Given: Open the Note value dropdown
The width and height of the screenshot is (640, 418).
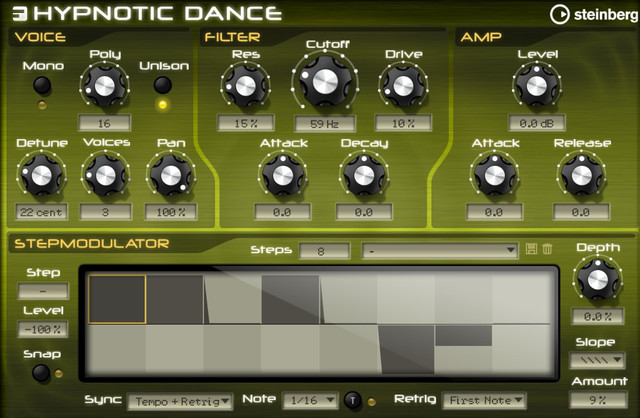Looking at the screenshot, I should point(311,400).
